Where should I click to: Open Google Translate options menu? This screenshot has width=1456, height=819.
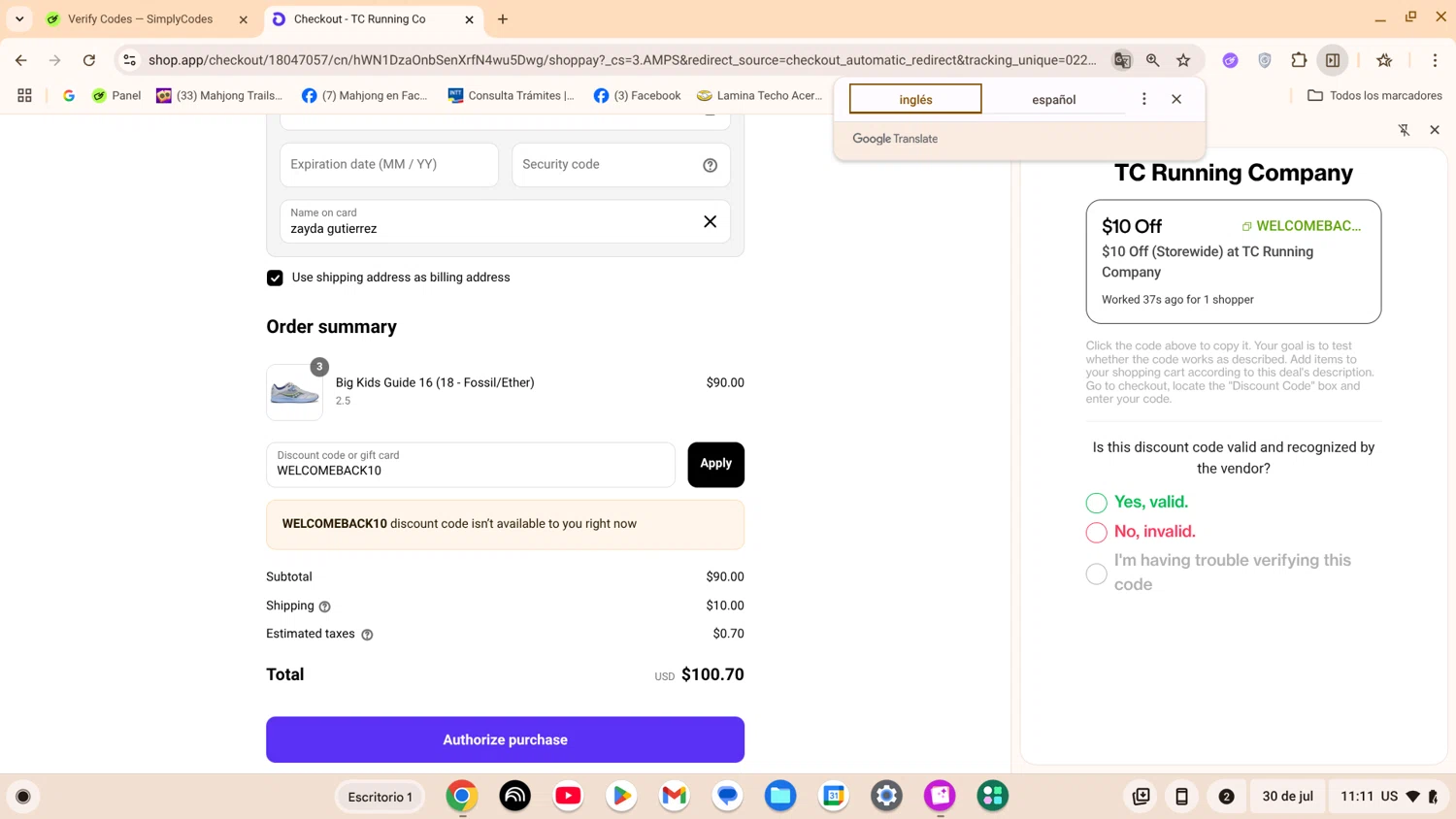tap(1144, 99)
